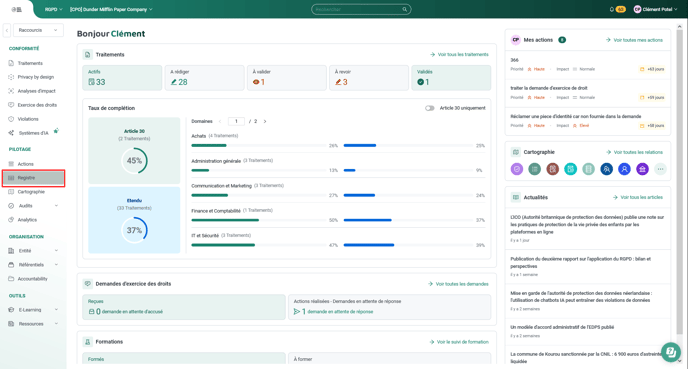The image size is (688, 369).
Task: Click the Registre icon in sidebar
Action: (x=11, y=178)
